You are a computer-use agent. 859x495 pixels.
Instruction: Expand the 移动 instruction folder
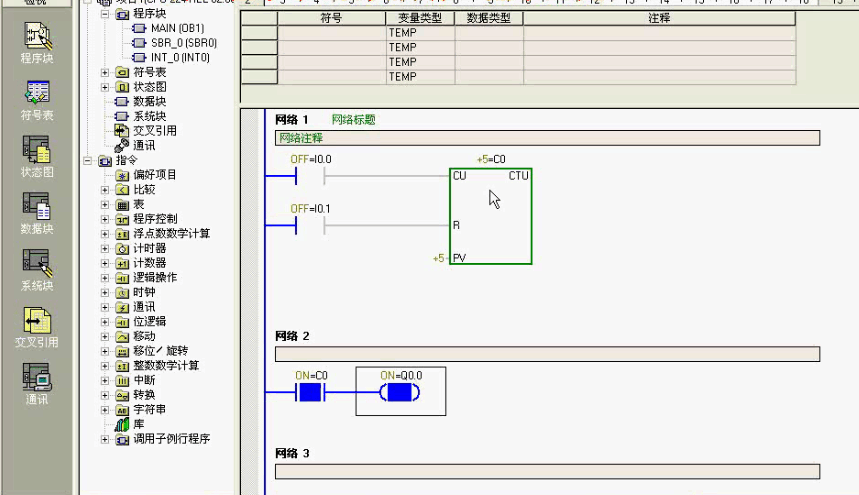[105, 336]
